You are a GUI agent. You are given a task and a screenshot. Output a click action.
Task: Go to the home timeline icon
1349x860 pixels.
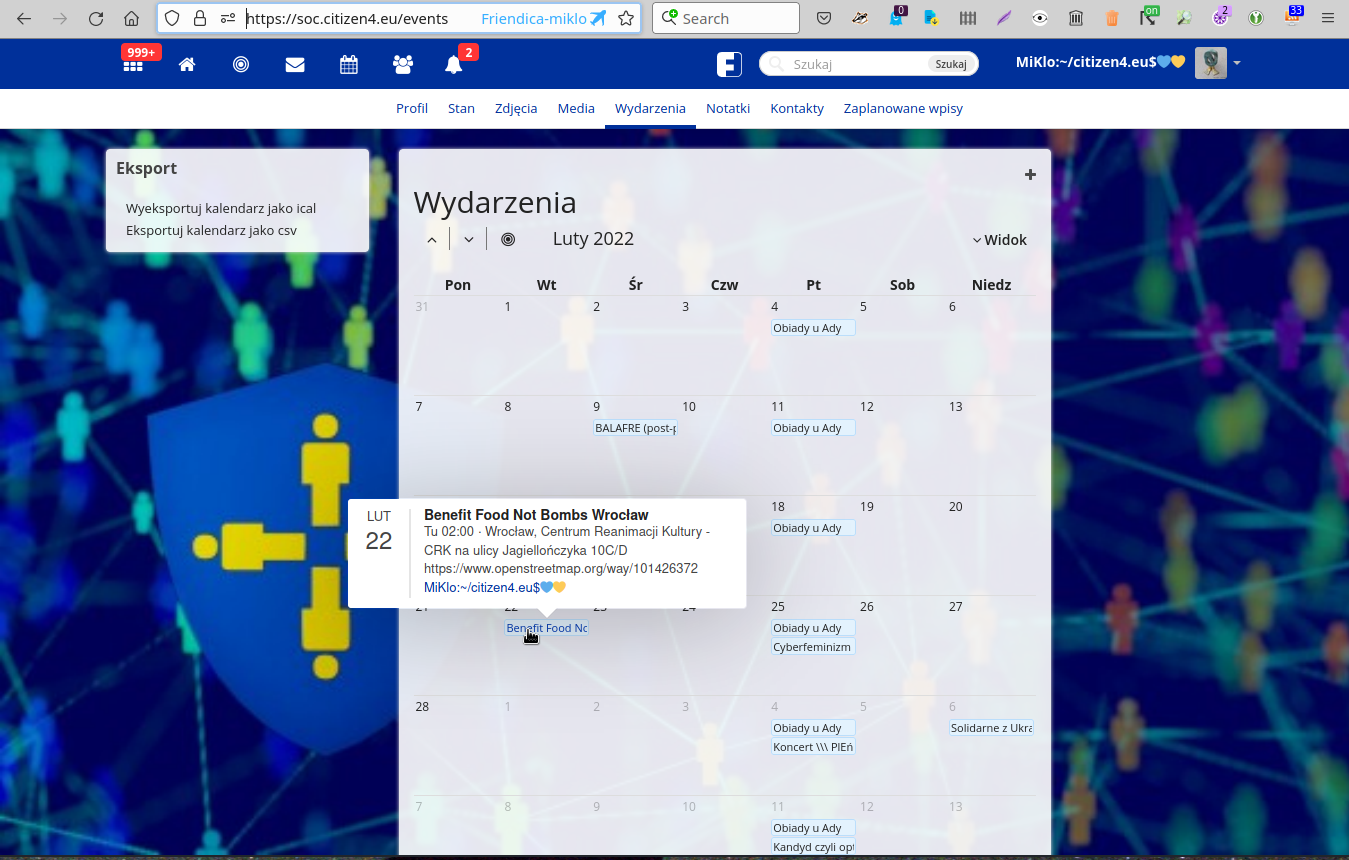pyautogui.click(x=187, y=65)
